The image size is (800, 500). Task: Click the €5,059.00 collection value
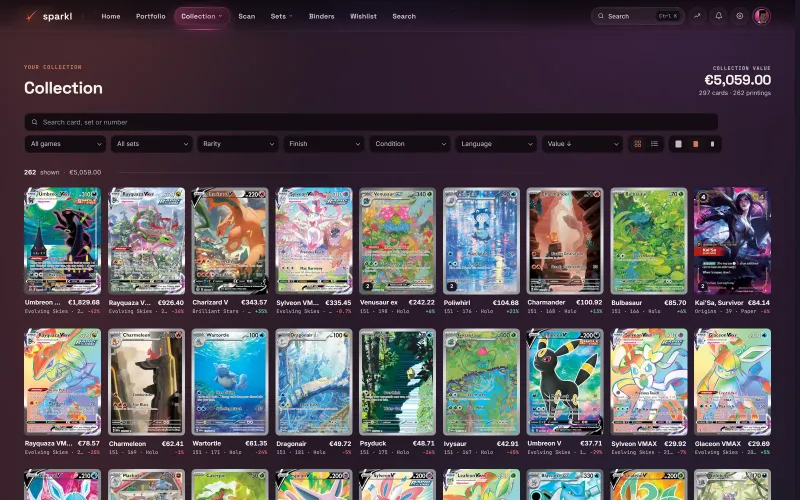tap(738, 80)
